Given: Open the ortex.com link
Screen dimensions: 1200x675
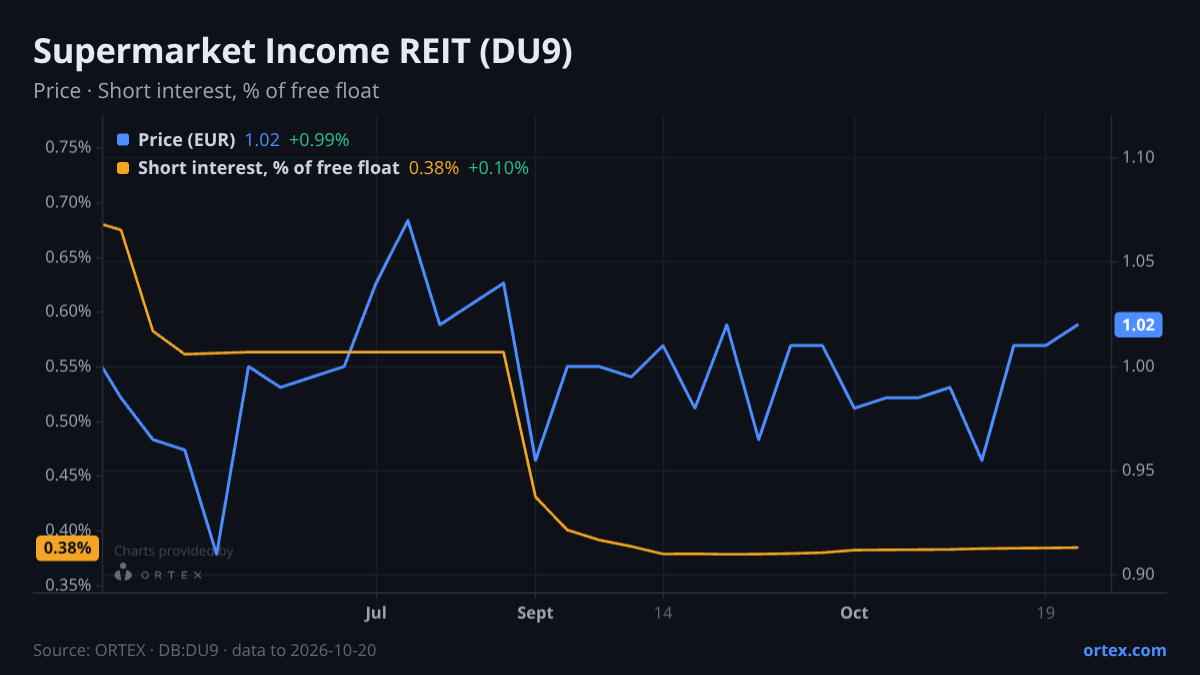Looking at the screenshot, I should 1125,650.
